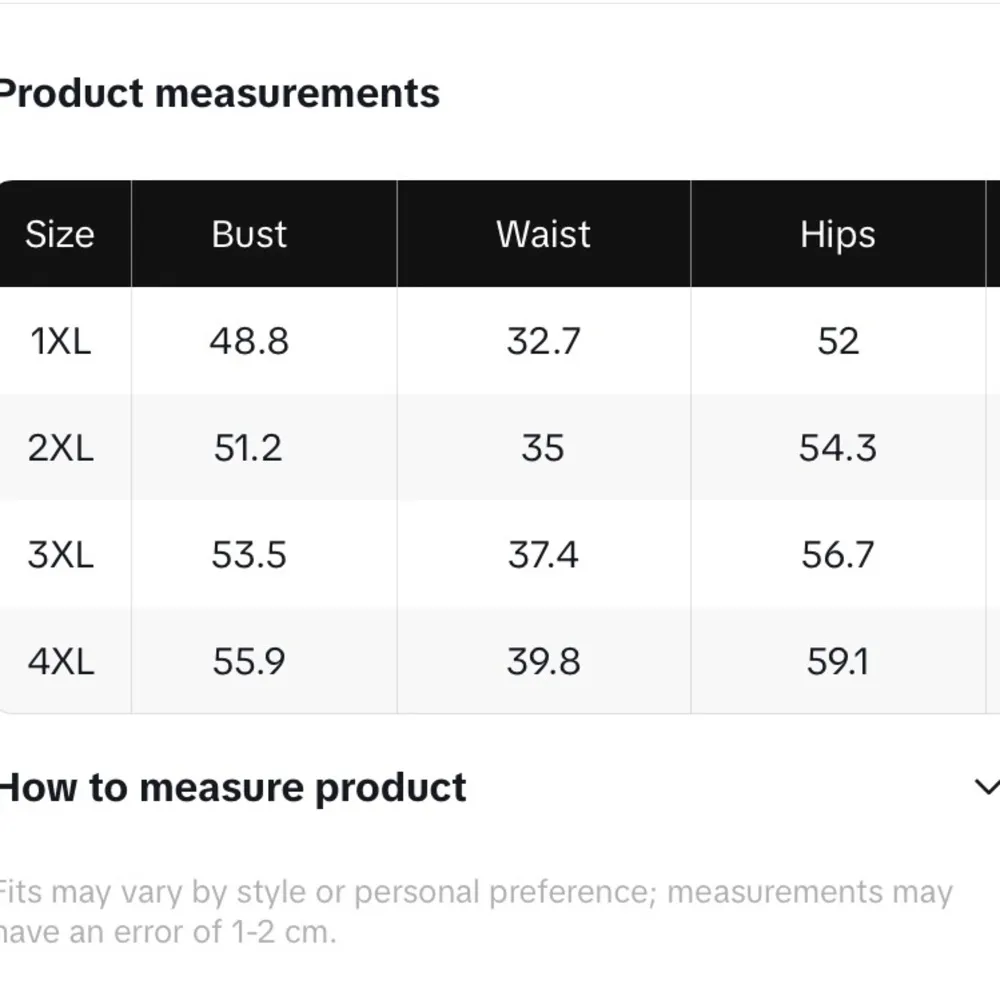Expand the How to measure product chevron

click(x=986, y=787)
